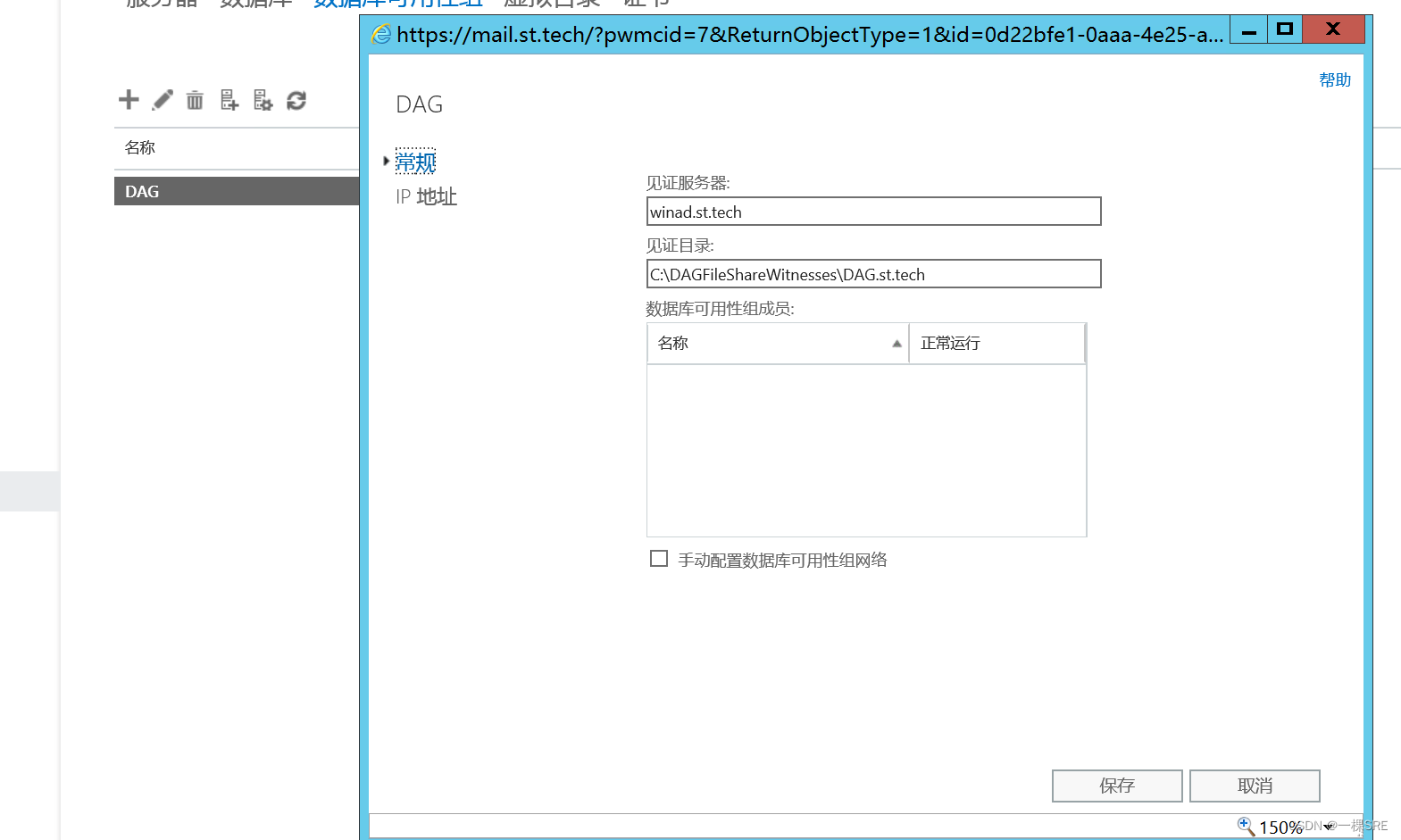Click the 取消 button

point(1255,786)
